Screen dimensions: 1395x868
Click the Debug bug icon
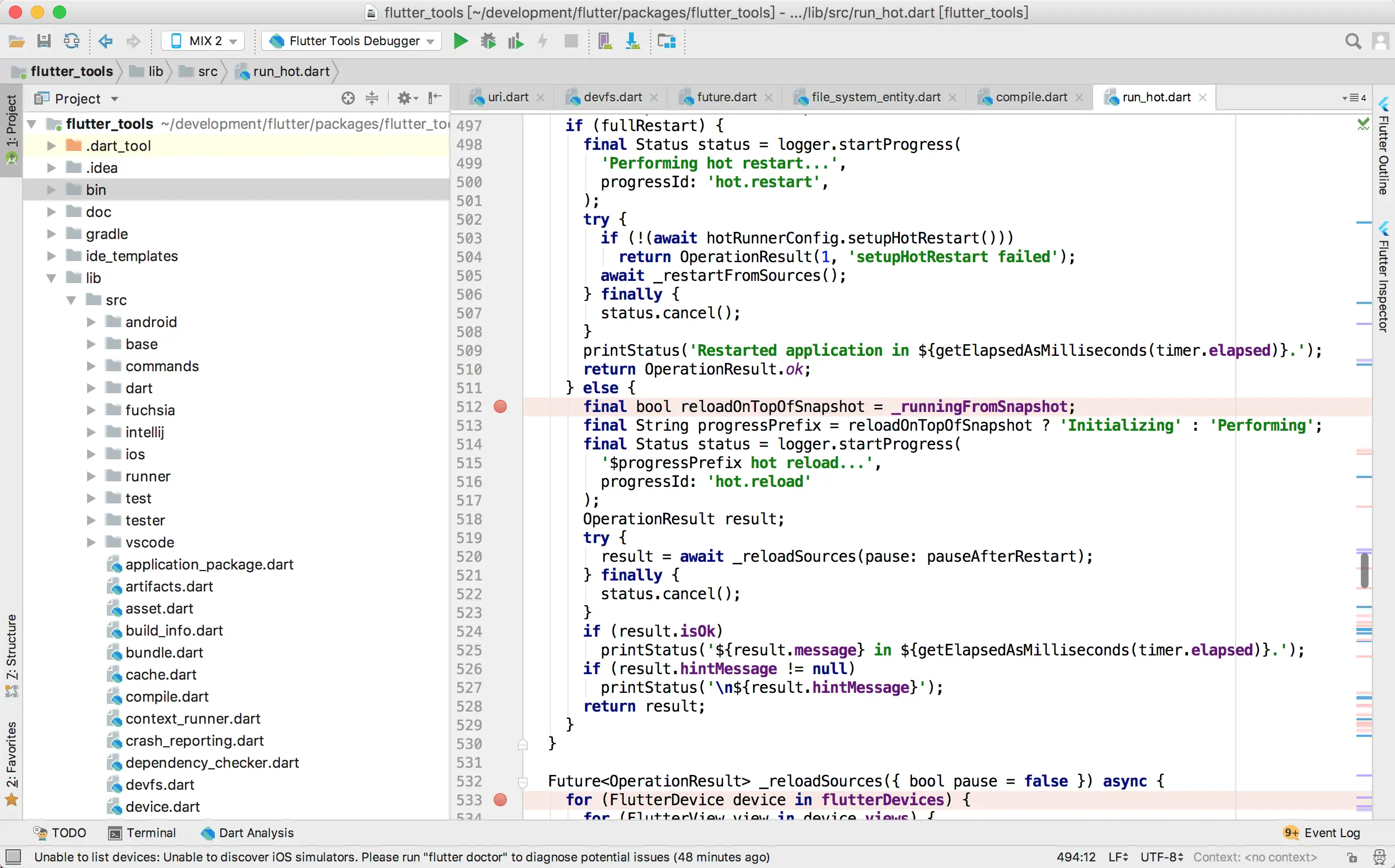(x=488, y=41)
